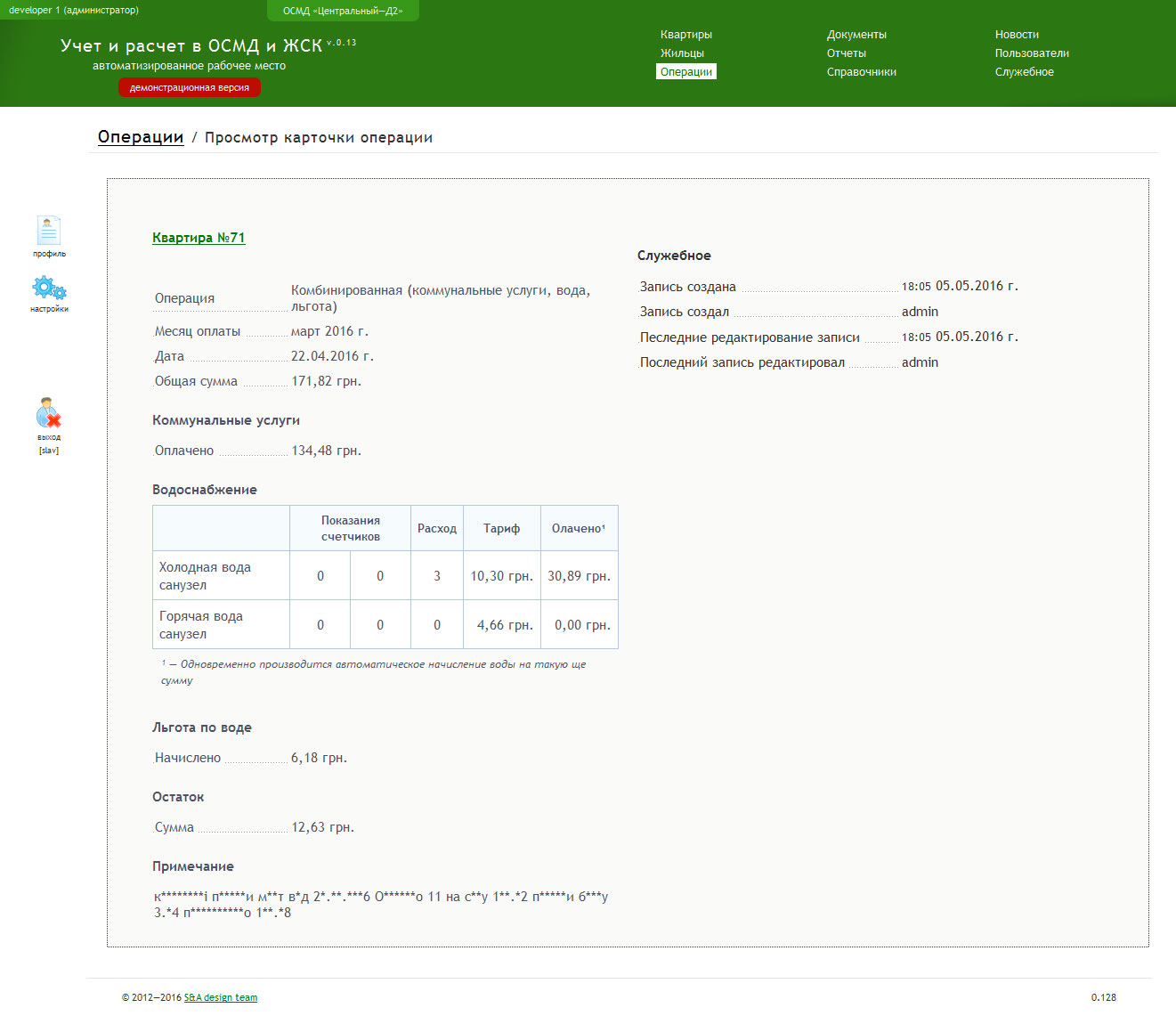Viewport: 1176px width, 1016px height.
Task: Click the version number 0.128 in footer
Action: [x=1104, y=997]
